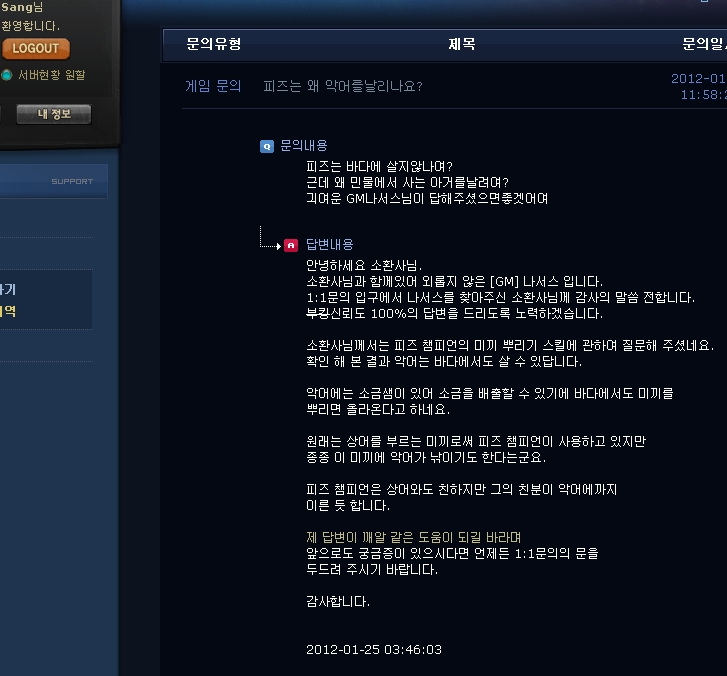Screen dimensions: 727x676
Task: Click the 문의내용 section label
Action: (x=304, y=146)
